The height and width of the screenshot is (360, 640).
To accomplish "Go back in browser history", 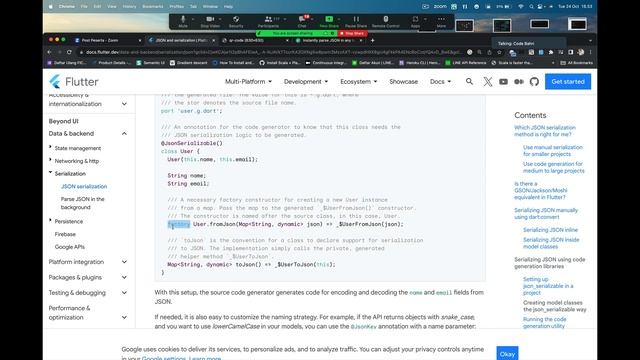I will click(49, 52).
